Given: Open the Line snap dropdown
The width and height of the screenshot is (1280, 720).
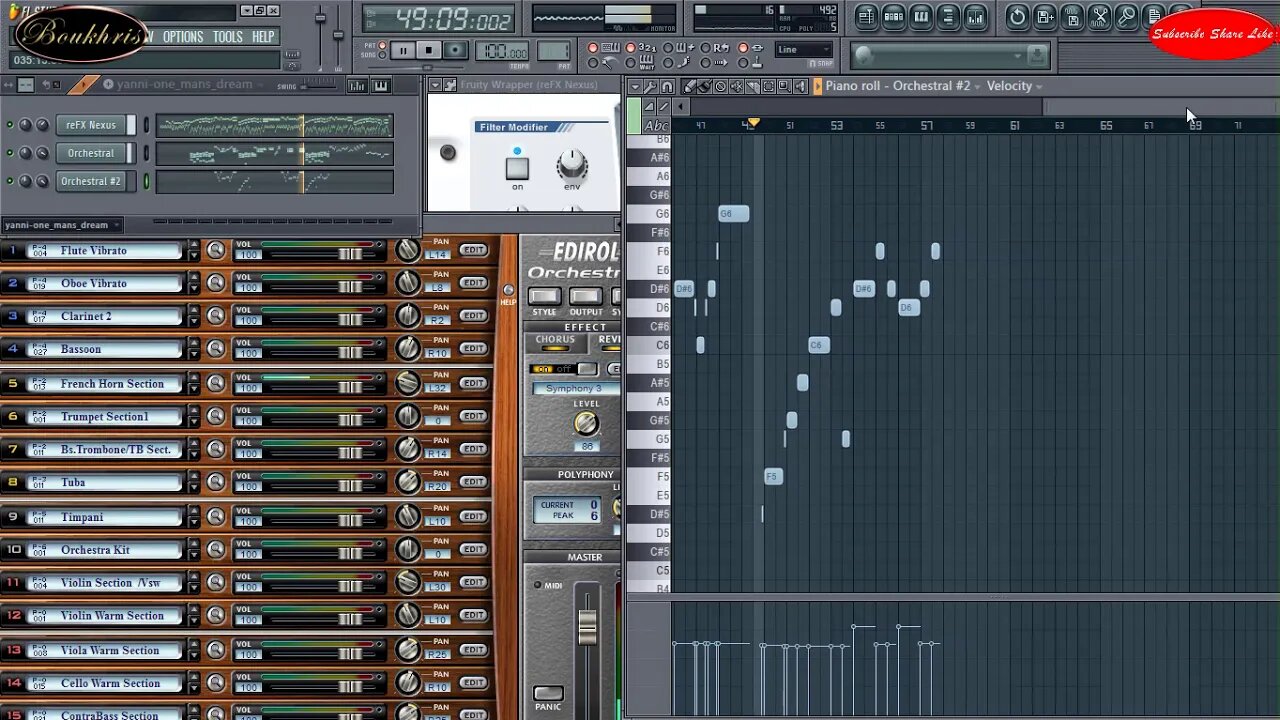Looking at the screenshot, I should click(805, 49).
